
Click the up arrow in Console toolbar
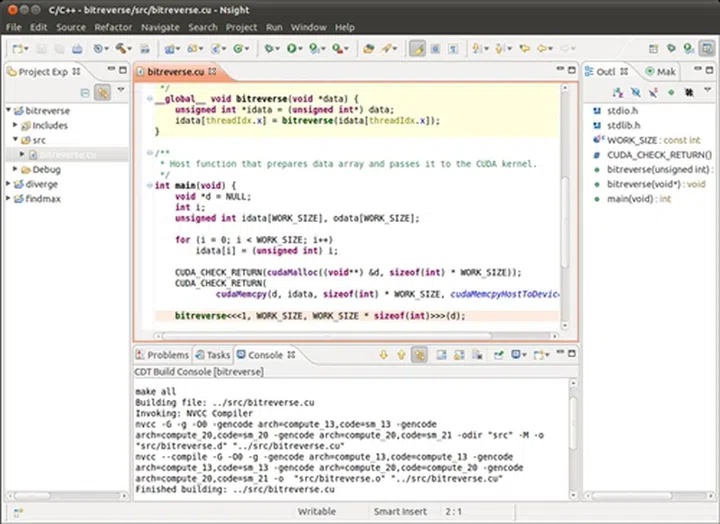tap(401, 355)
